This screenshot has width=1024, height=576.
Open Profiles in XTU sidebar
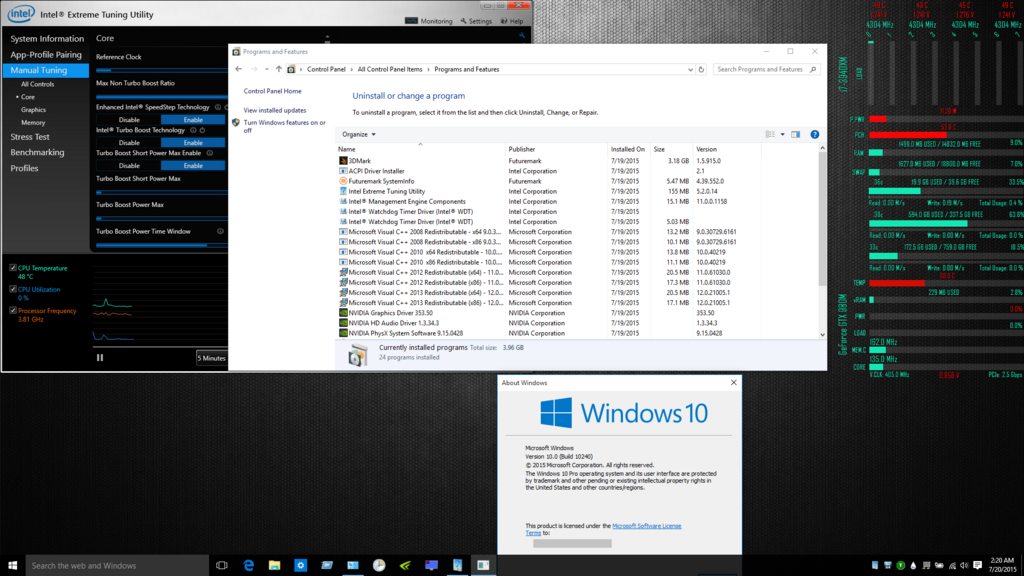(24, 168)
